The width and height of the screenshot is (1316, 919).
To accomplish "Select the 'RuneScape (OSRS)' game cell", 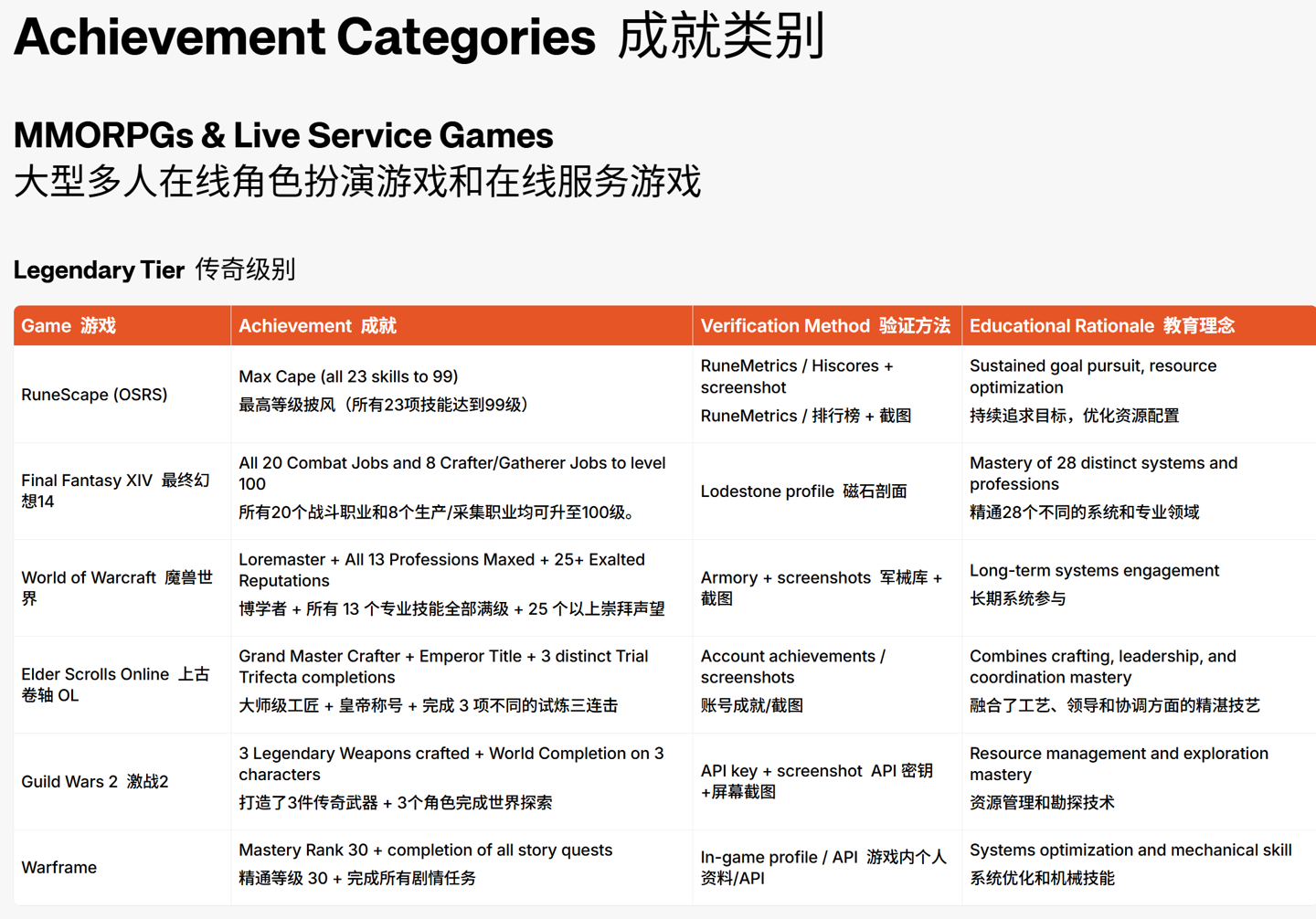I will point(122,395).
